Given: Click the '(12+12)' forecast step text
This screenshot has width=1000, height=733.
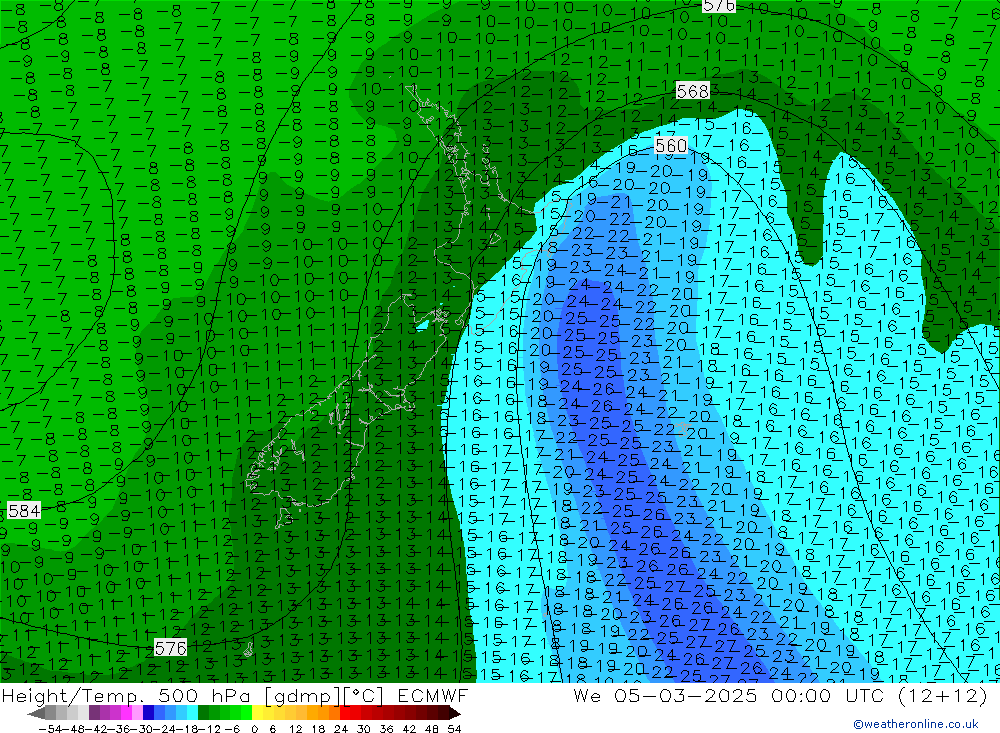Looking at the screenshot, I should (942, 695).
